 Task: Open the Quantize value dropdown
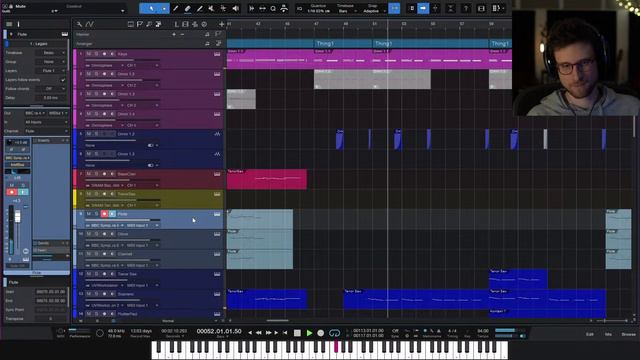point(319,11)
